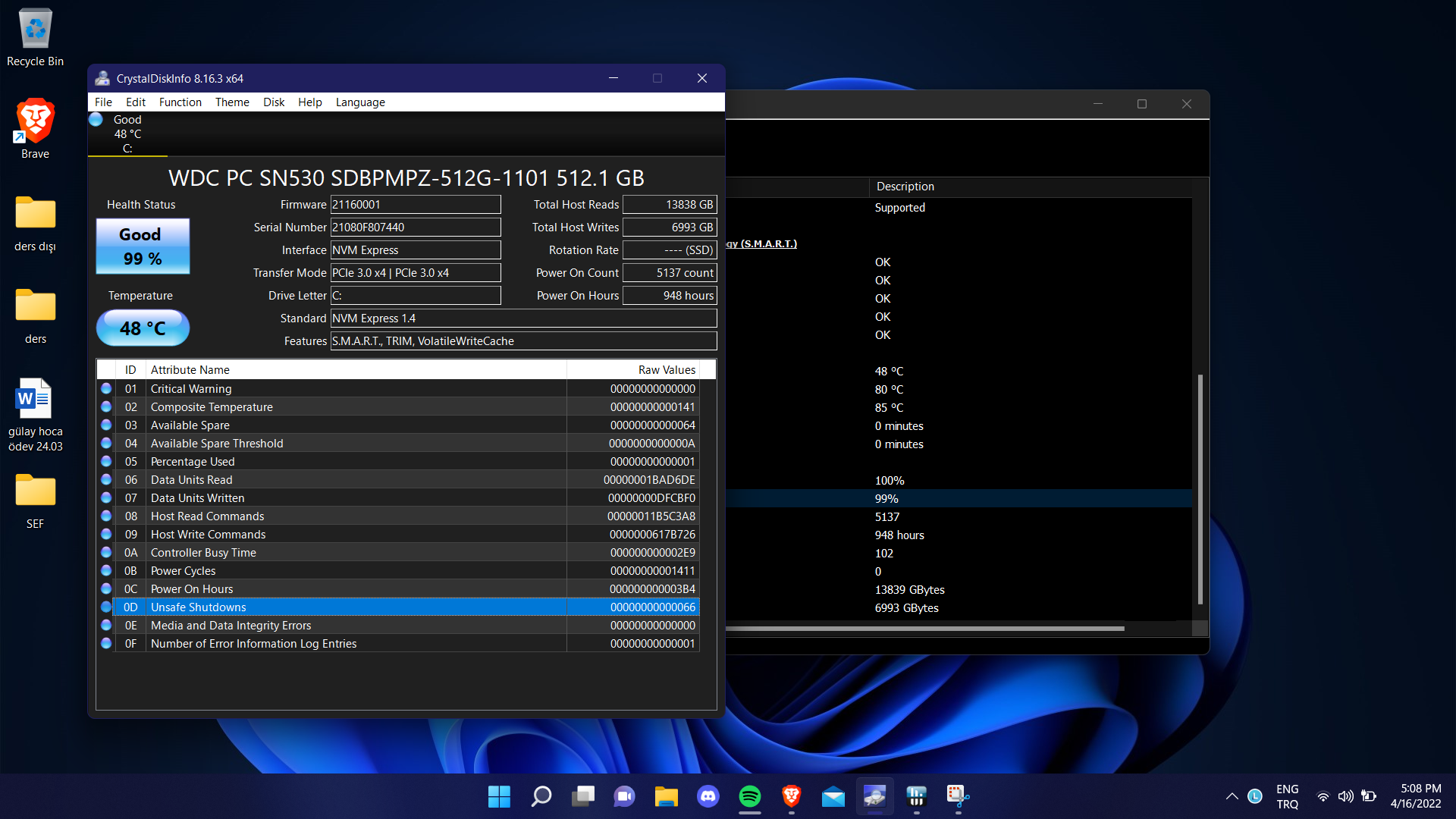The height and width of the screenshot is (819, 1456).
Task: Open the Language menu
Action: point(360,102)
